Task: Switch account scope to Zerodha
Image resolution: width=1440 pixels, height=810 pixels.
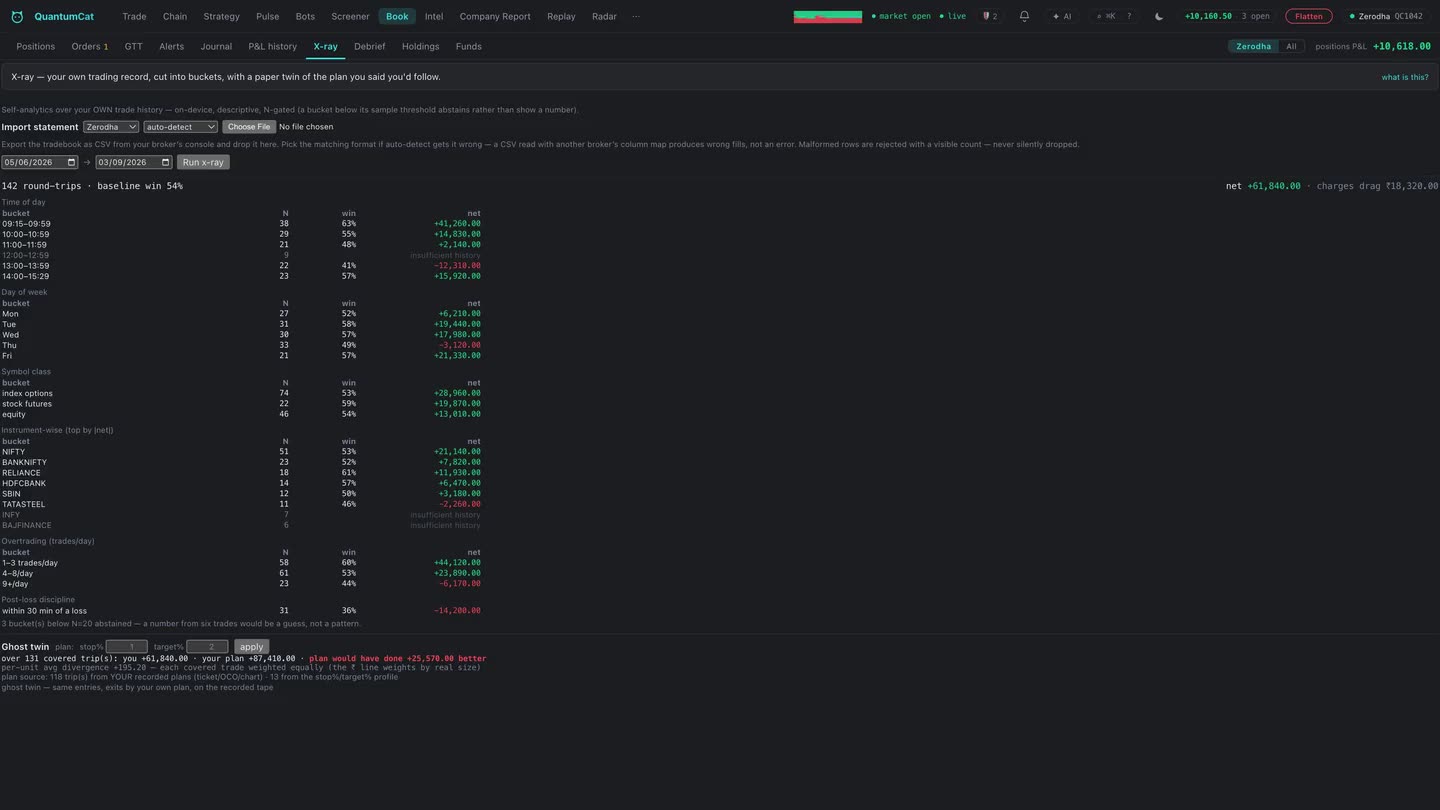Action: click(x=1253, y=47)
